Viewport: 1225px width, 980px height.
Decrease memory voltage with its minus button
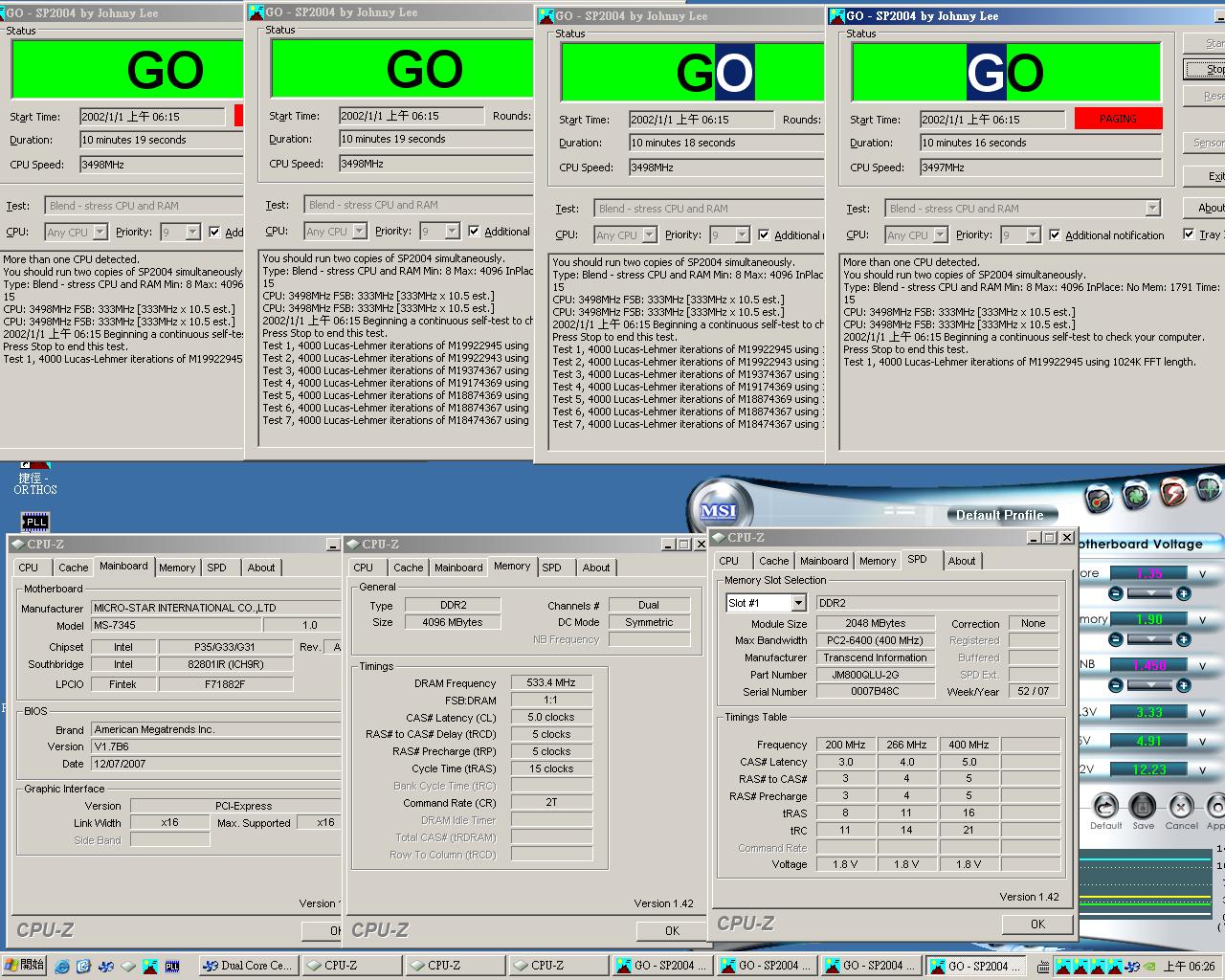1115,639
